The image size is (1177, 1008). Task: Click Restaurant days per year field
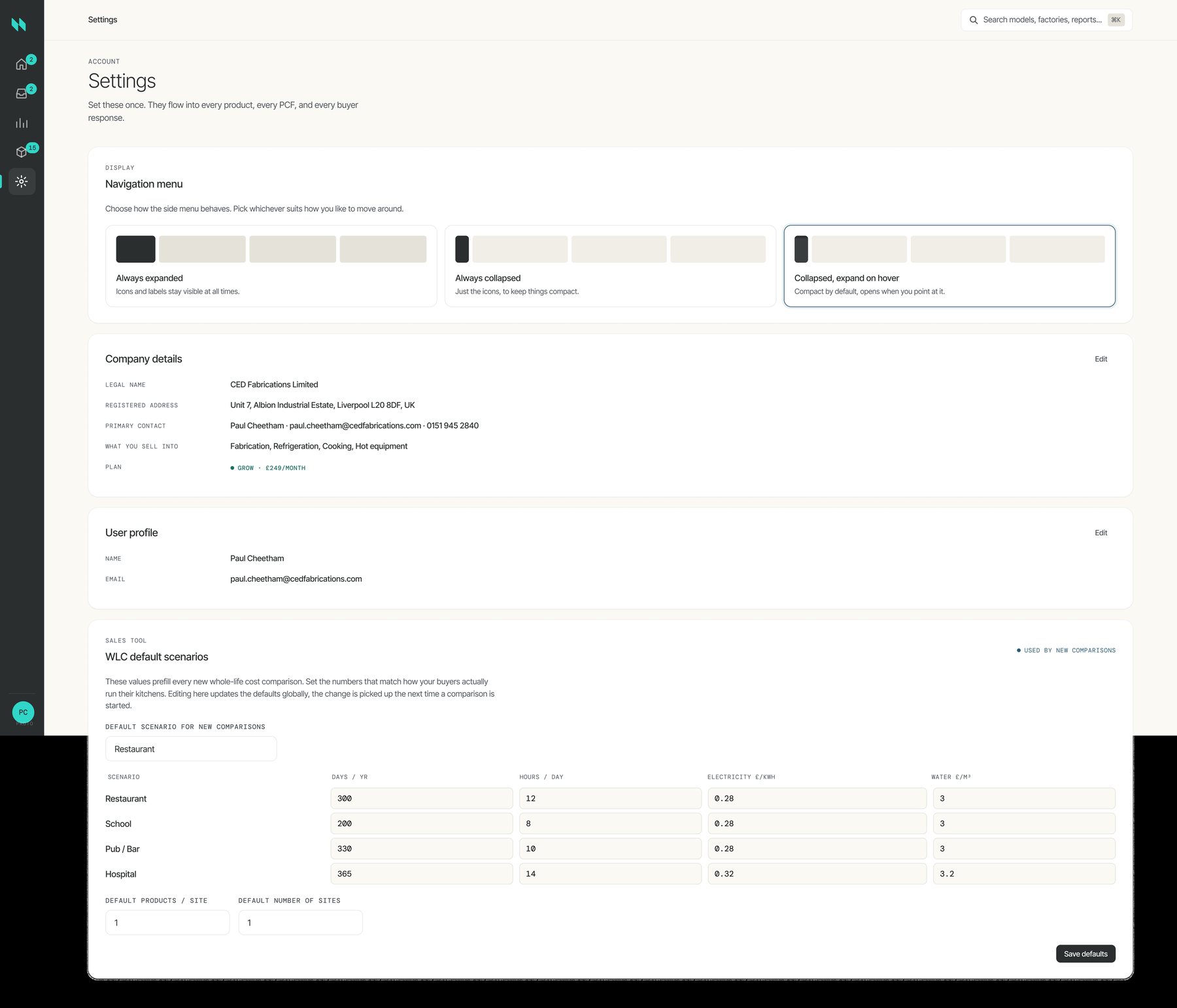[422, 798]
